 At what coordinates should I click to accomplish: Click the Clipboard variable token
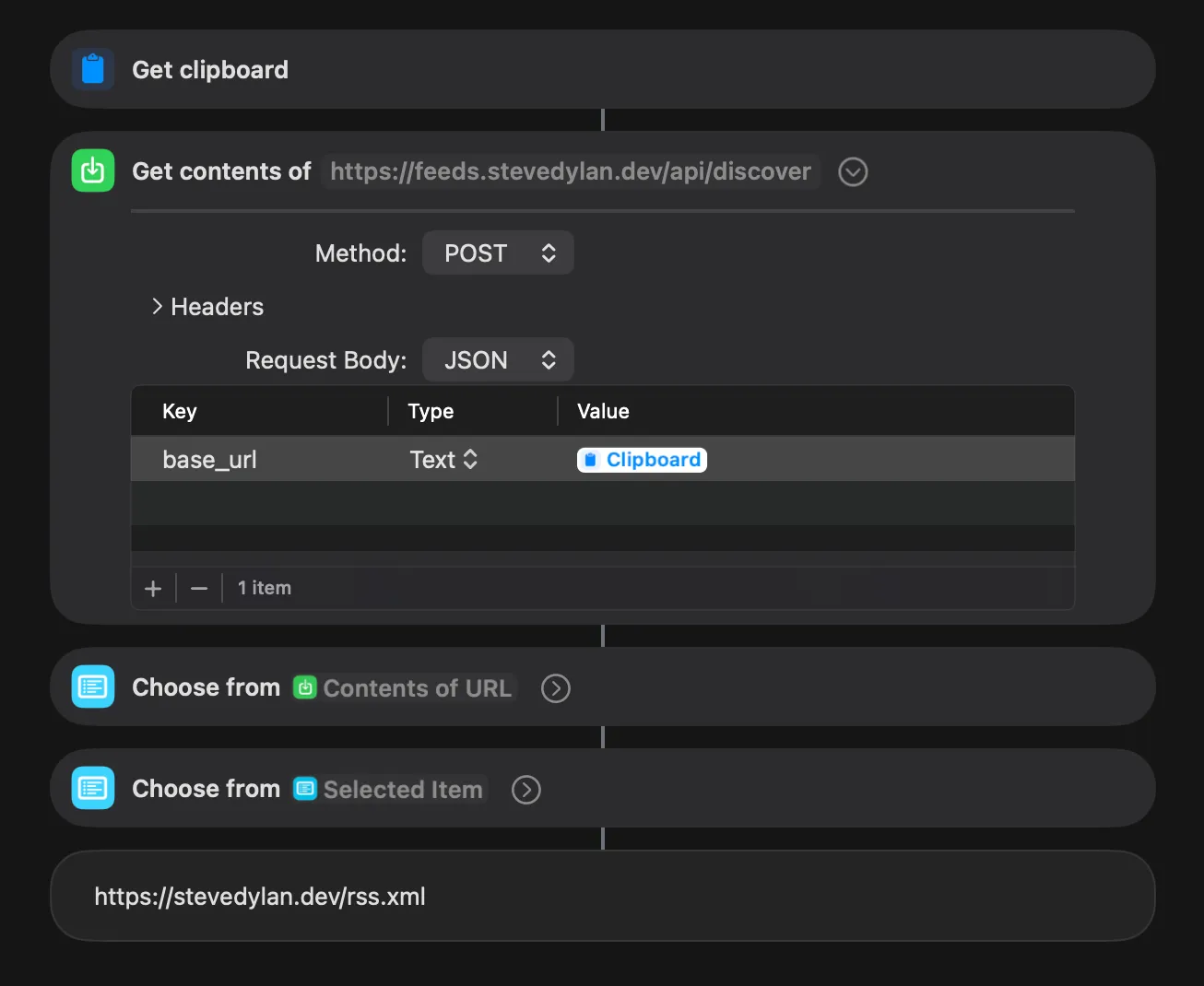coord(642,460)
